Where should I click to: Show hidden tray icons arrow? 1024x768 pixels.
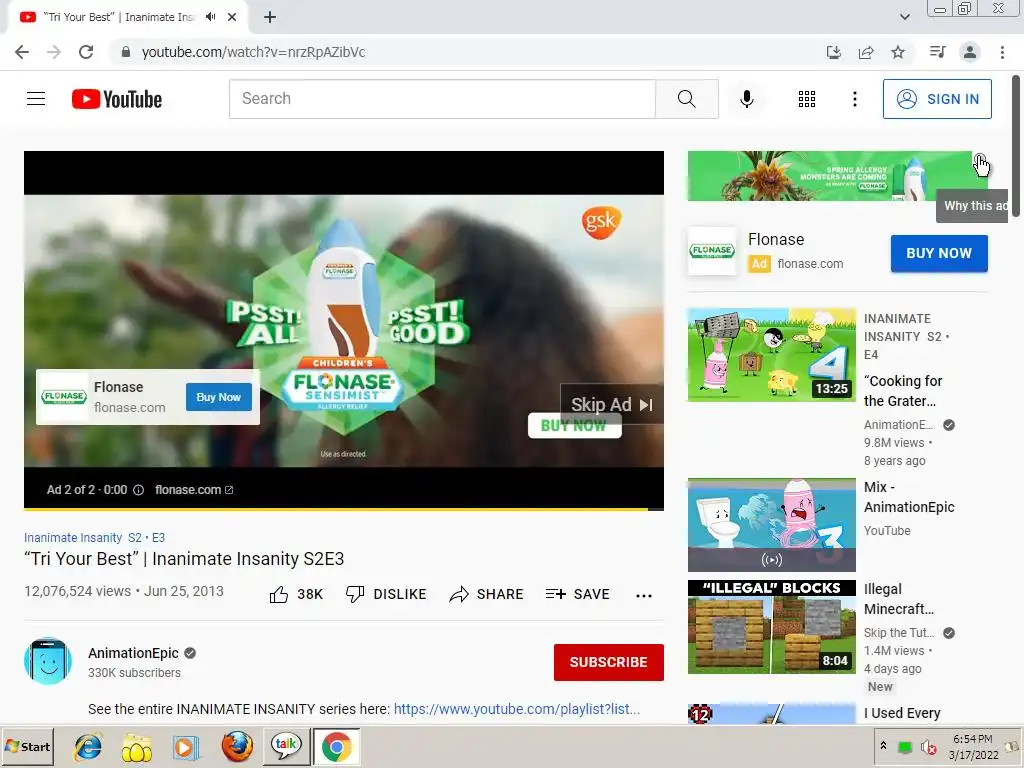884,745
